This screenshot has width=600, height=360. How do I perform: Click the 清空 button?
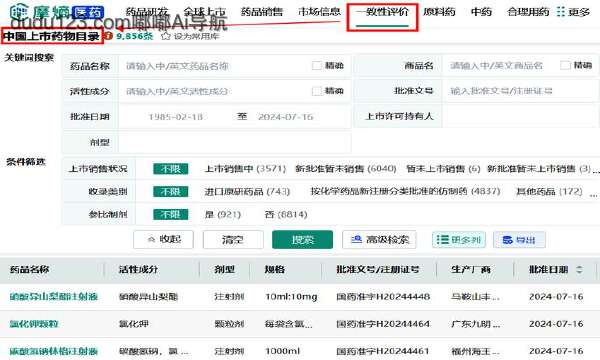tap(233, 239)
